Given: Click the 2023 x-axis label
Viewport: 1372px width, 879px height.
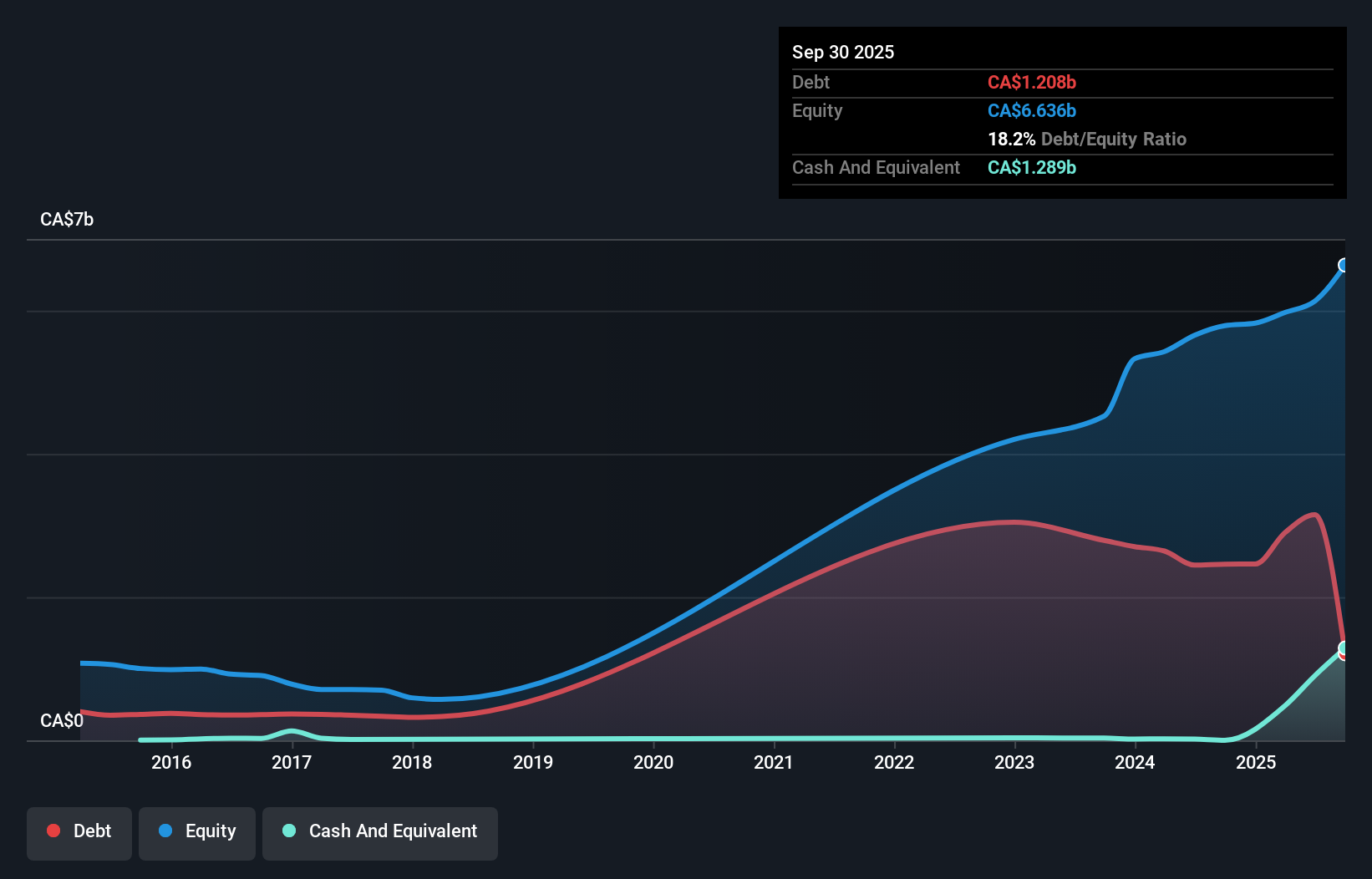Looking at the screenshot, I should coord(1014,762).
